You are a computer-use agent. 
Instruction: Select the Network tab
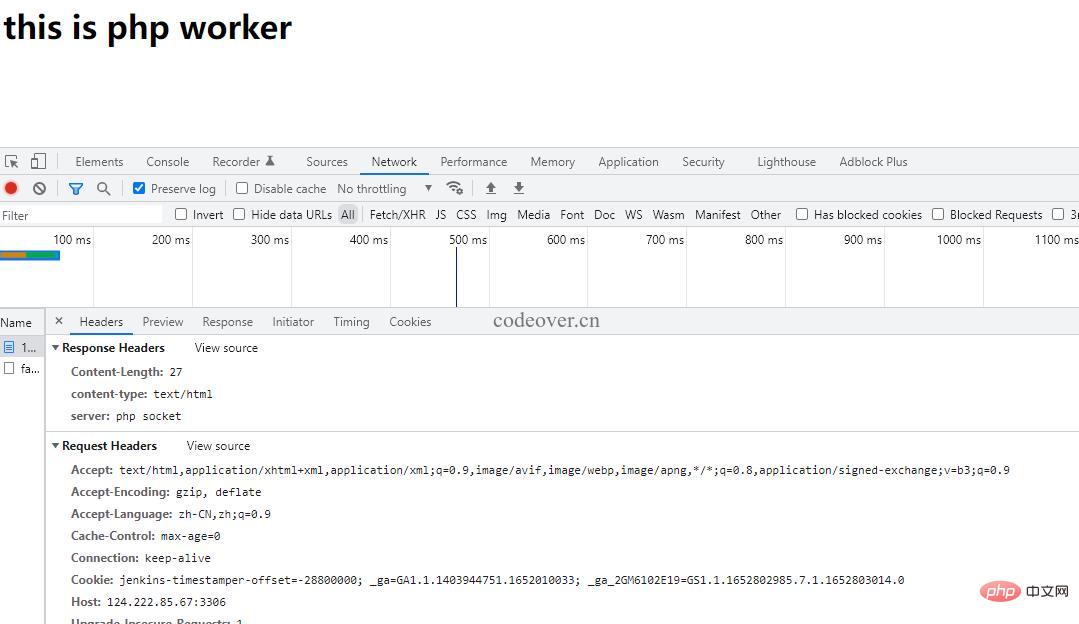pos(394,162)
